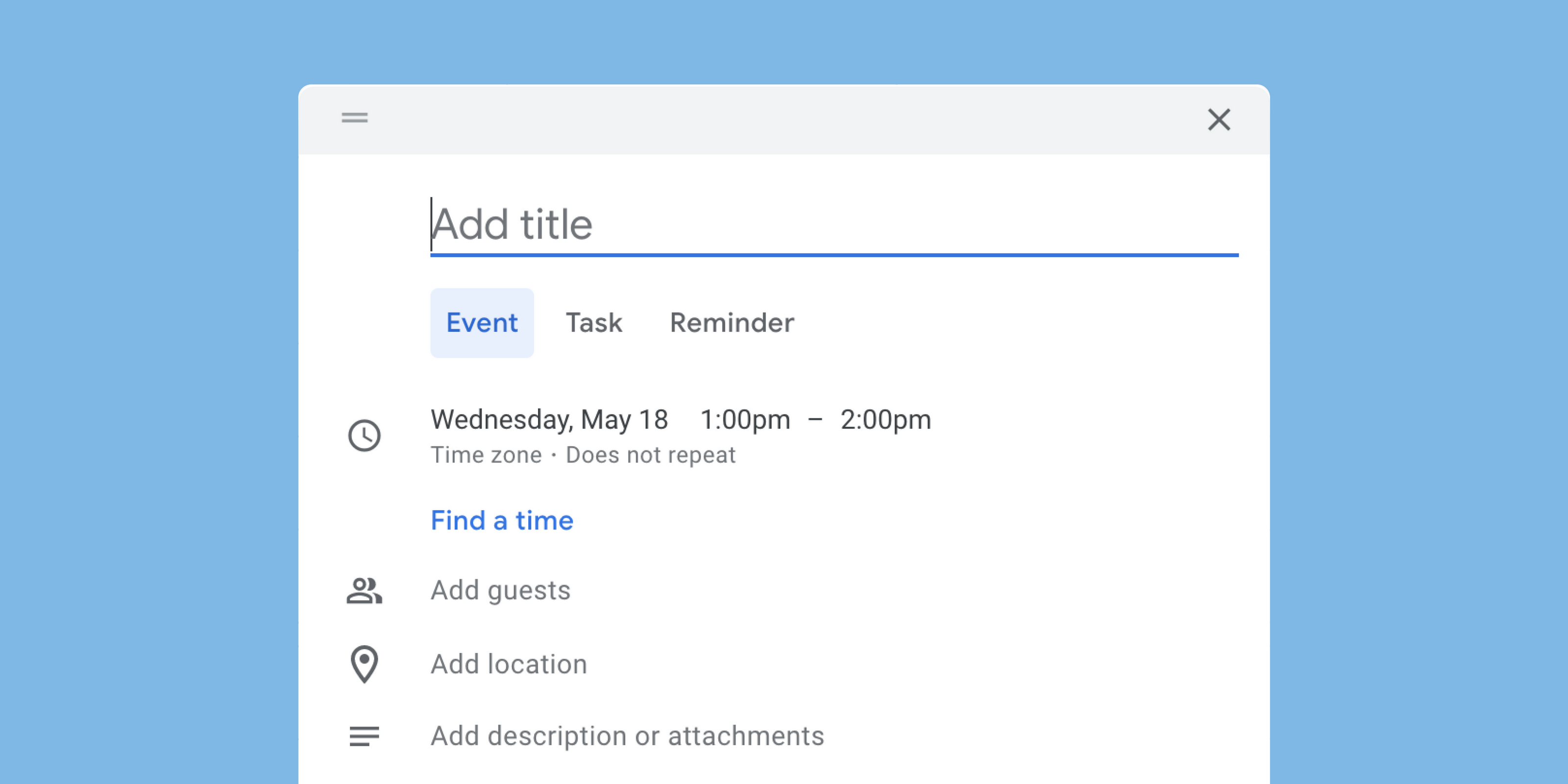Click the clock icon beside the date
This screenshot has width=1568, height=784.
[364, 436]
